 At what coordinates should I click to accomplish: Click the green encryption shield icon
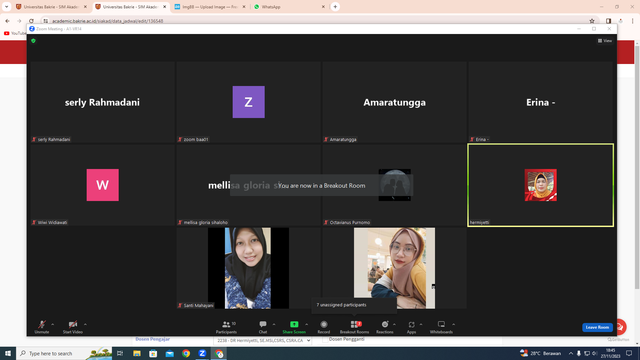pos(33,41)
